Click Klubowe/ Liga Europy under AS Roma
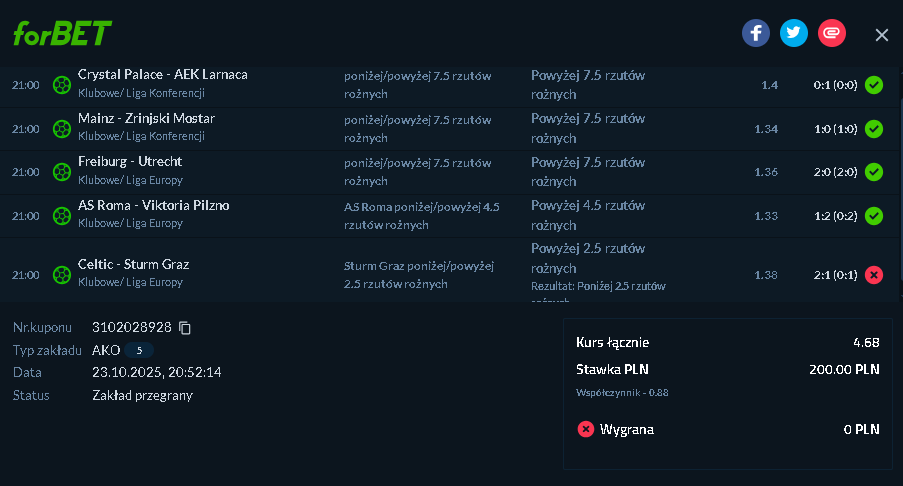 [x=130, y=223]
